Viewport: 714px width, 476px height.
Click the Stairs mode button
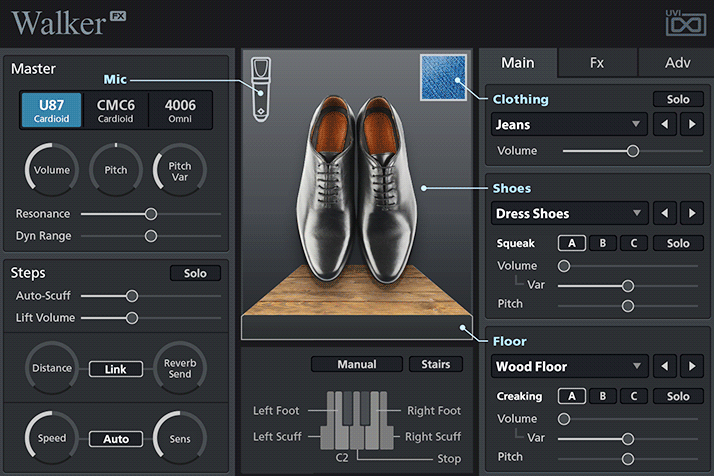click(435, 364)
